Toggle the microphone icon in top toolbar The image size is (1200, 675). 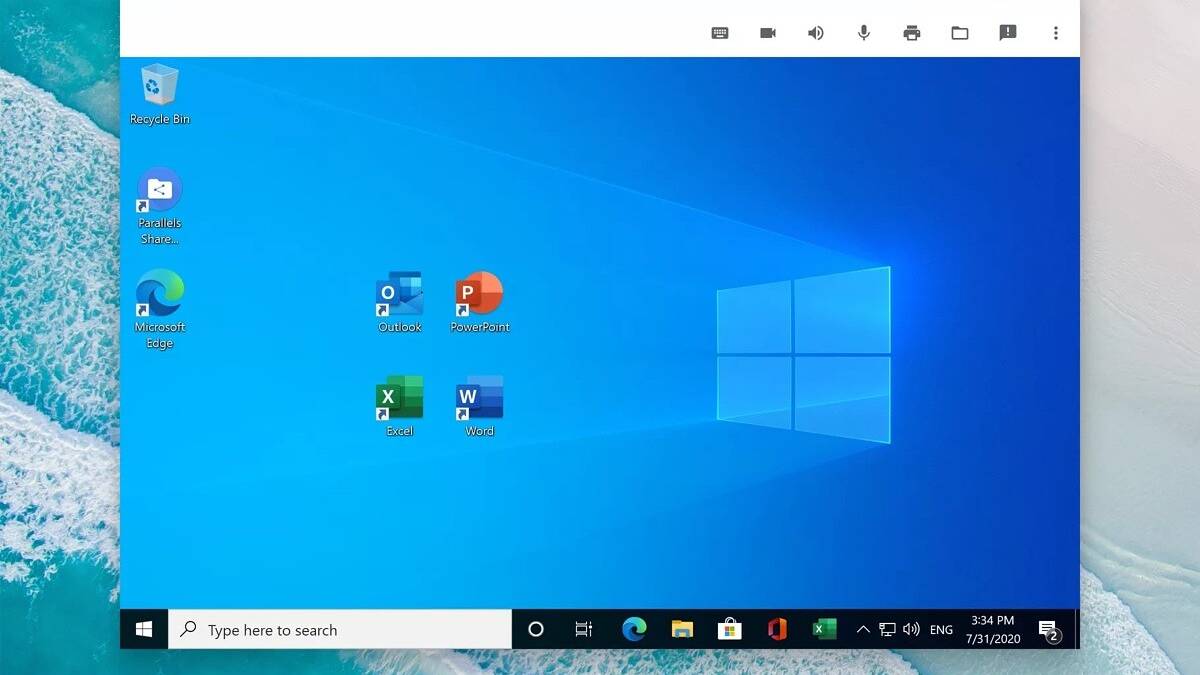pyautogui.click(x=864, y=33)
